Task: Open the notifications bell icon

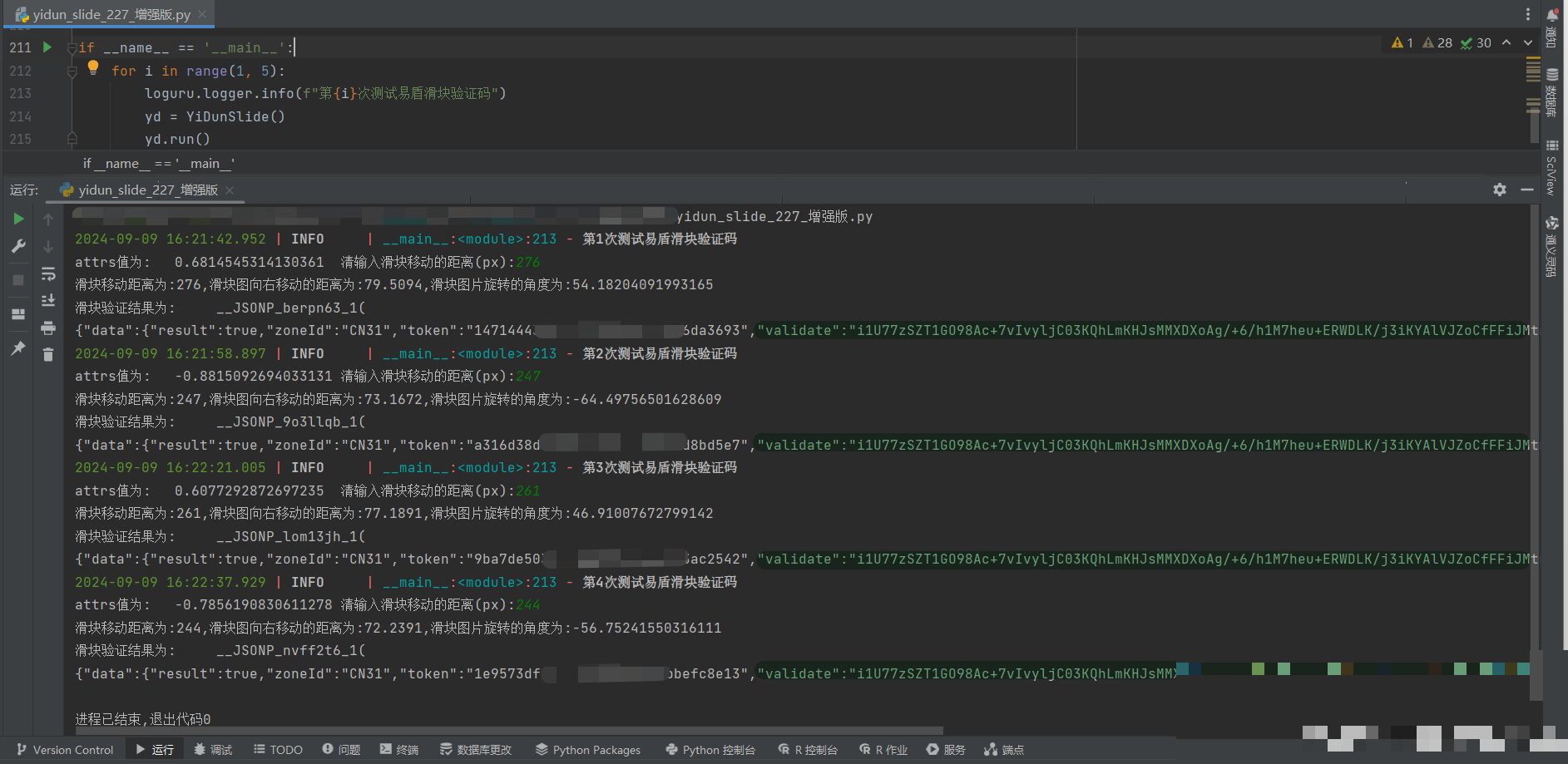Action: click(1552, 15)
